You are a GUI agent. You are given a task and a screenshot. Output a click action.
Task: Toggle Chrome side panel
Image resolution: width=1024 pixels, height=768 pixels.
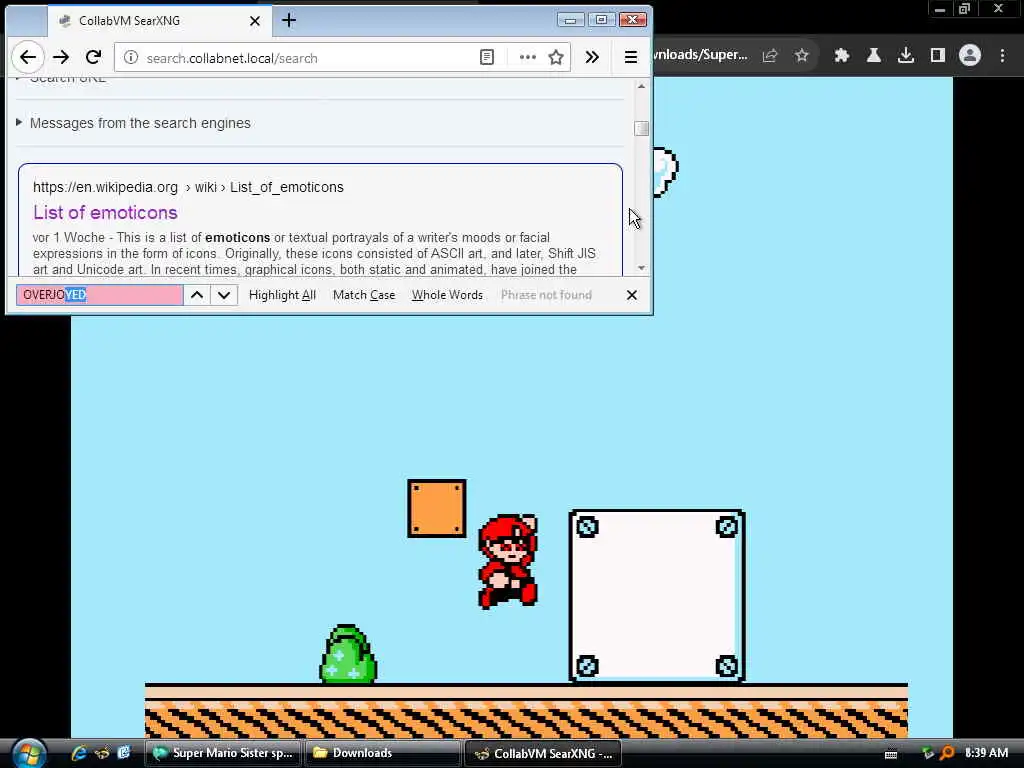938,56
